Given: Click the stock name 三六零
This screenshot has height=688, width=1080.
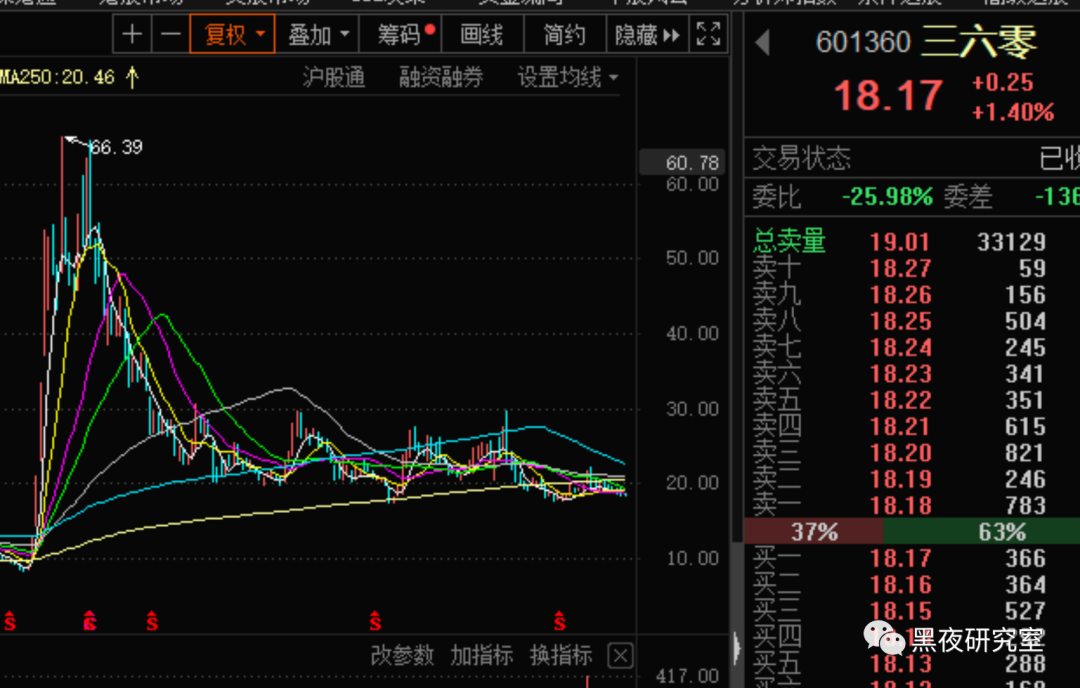Looking at the screenshot, I should [979, 41].
